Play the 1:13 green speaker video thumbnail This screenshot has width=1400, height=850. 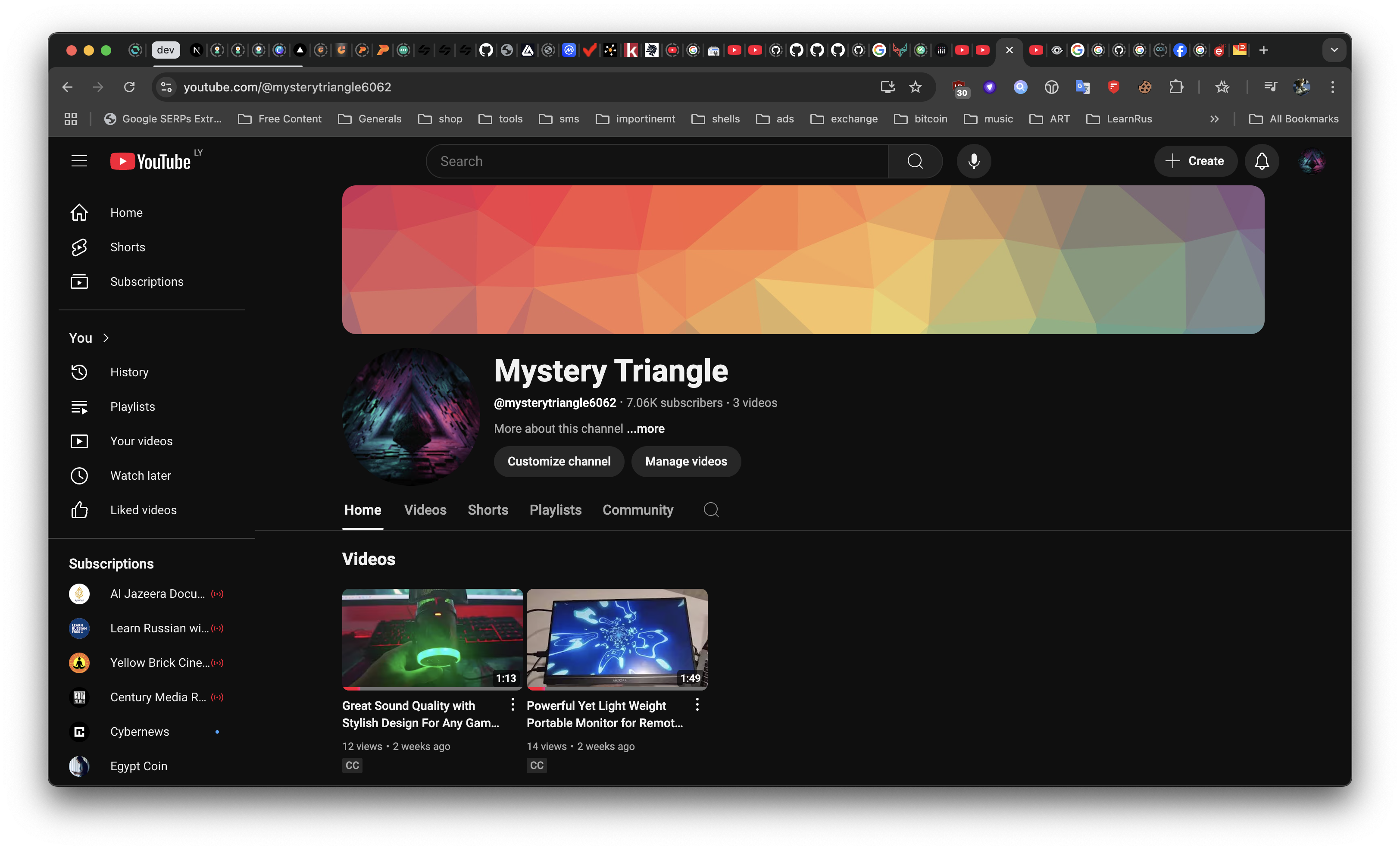[432, 639]
